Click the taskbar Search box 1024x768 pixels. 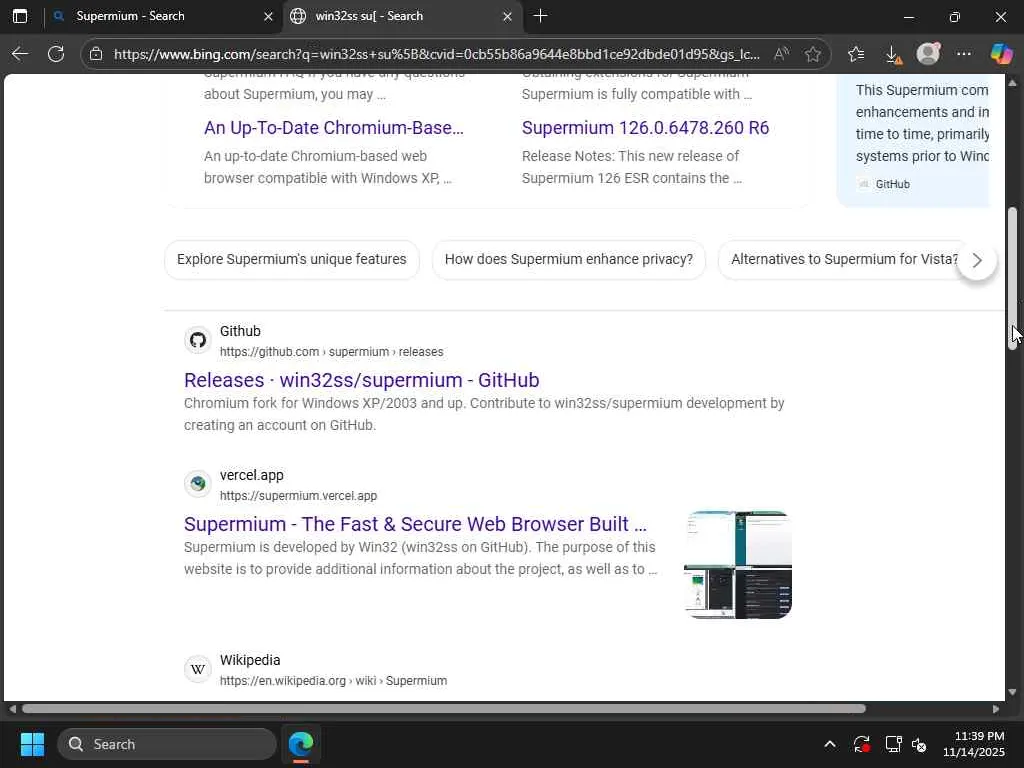[x=167, y=744]
